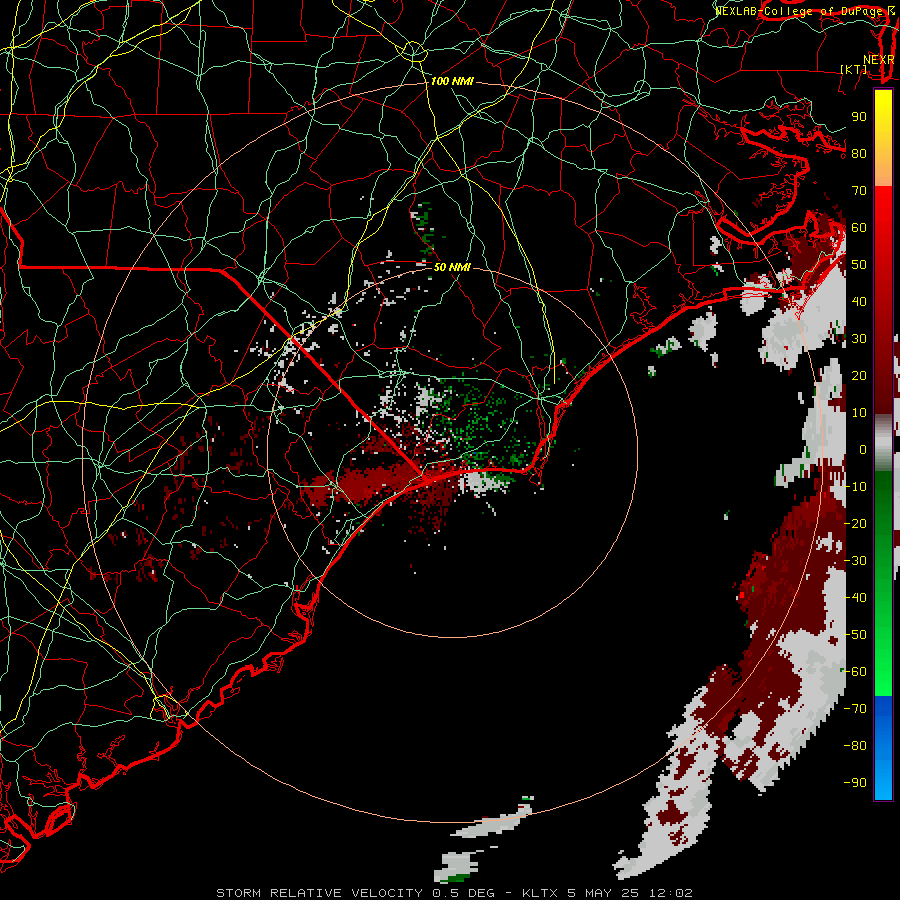Click the positive "40" scale label
900x900 pixels.
pos(859,301)
